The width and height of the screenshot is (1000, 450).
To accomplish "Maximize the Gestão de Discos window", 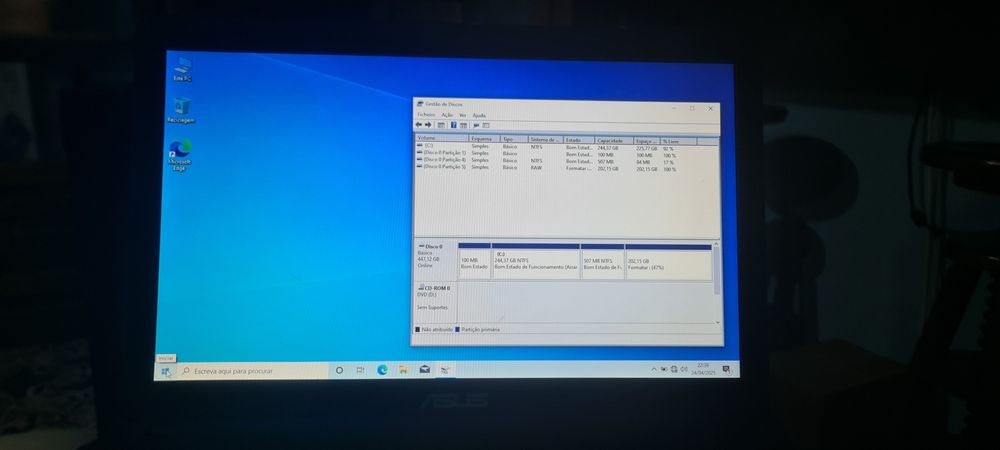I will tap(692, 108).
